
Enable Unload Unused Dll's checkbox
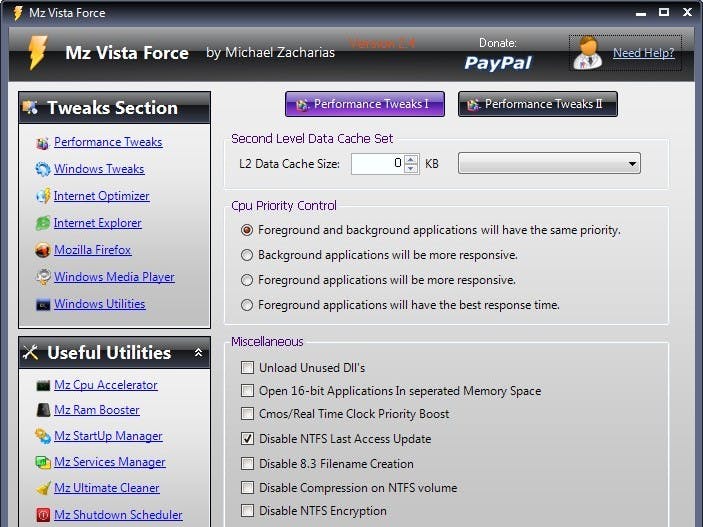247,368
